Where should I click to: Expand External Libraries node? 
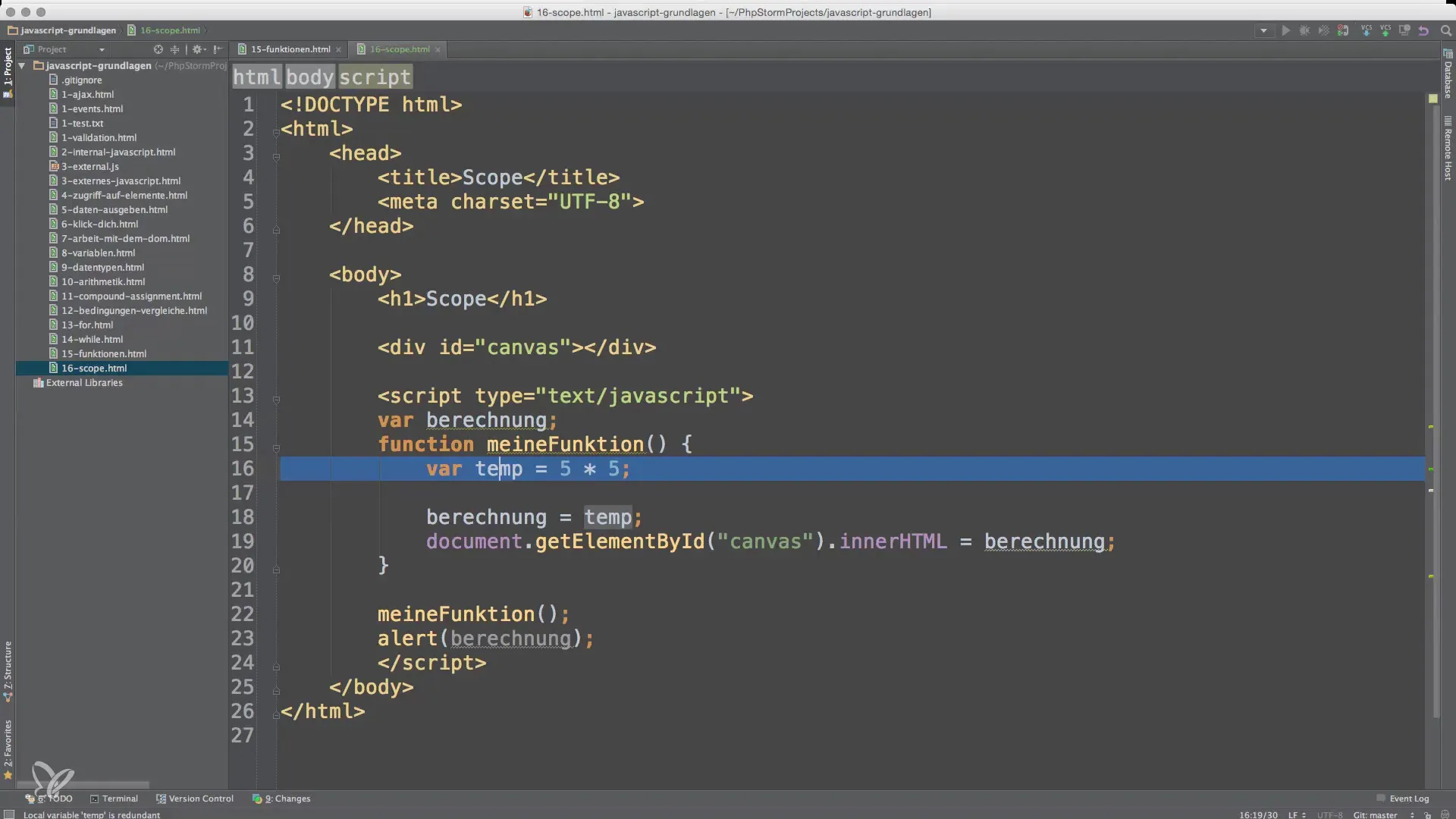click(x=83, y=383)
